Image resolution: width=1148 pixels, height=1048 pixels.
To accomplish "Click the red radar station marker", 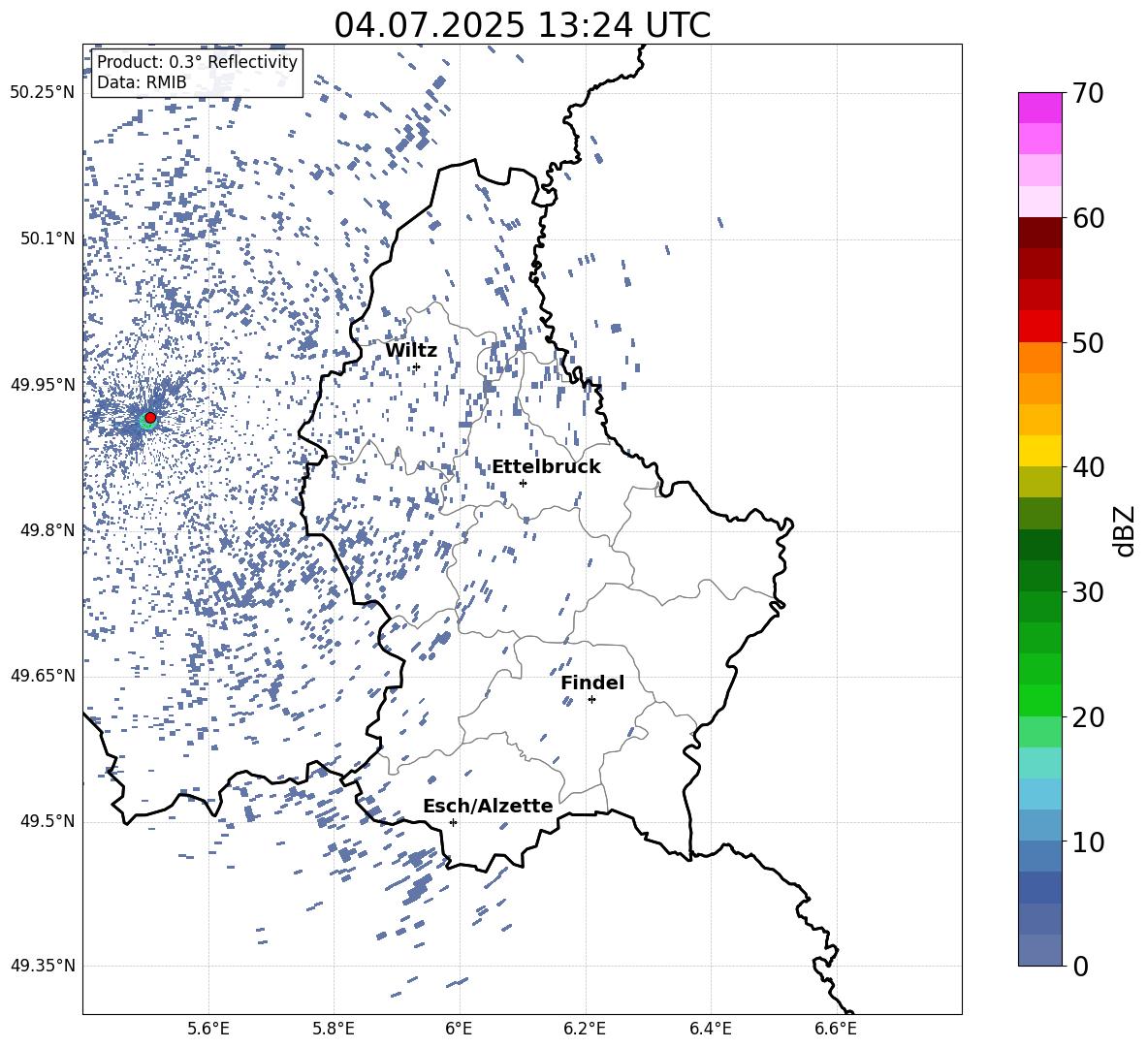I will coord(150,417).
